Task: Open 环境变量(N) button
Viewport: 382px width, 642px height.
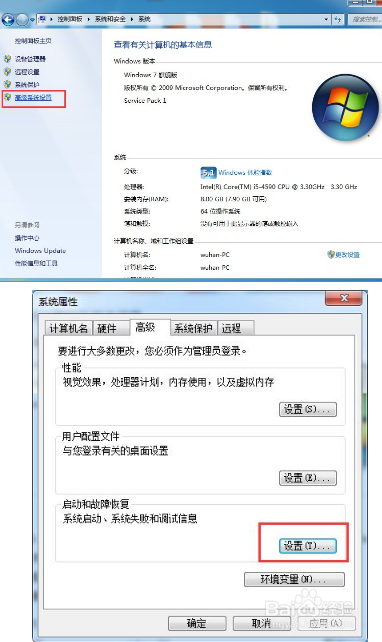Action: coord(294,579)
